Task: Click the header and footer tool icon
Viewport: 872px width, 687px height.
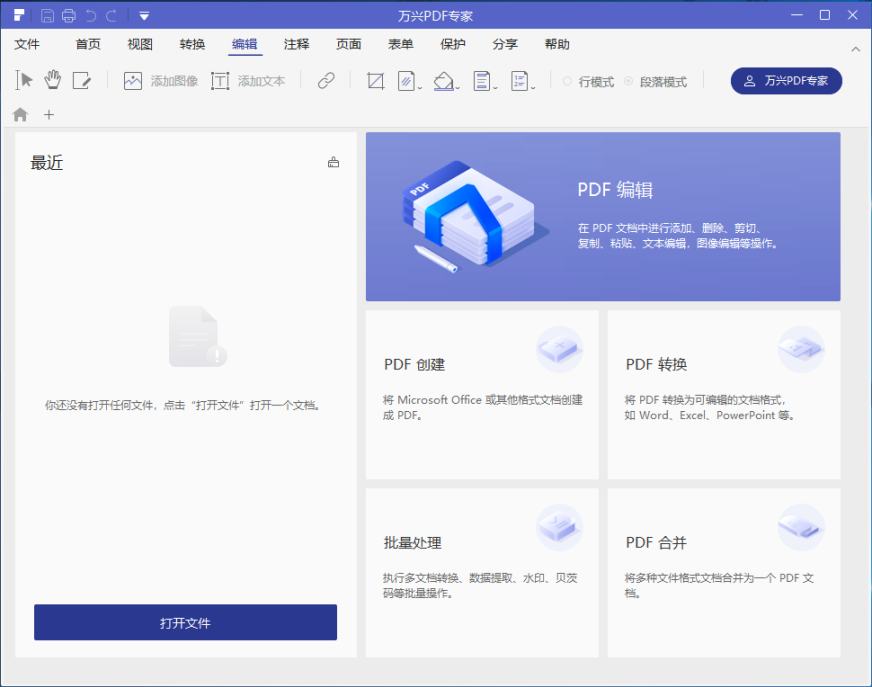Action: pos(482,81)
